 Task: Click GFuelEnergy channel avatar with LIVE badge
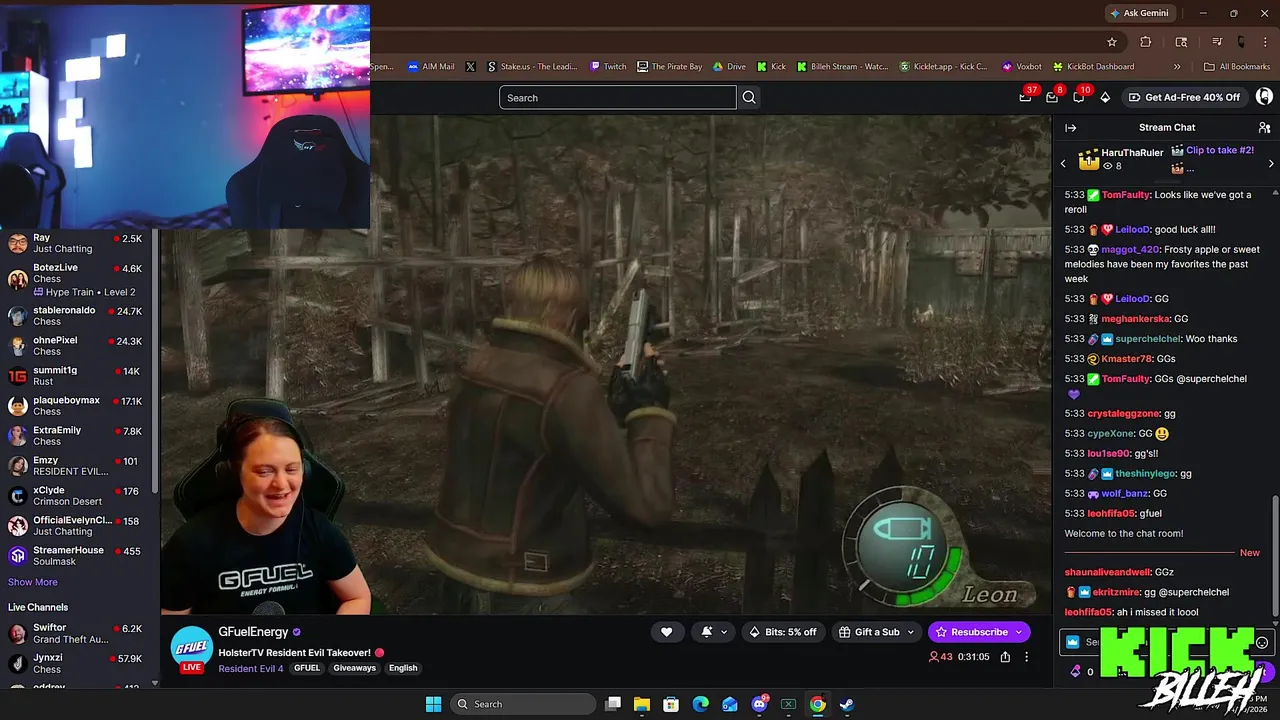192,649
